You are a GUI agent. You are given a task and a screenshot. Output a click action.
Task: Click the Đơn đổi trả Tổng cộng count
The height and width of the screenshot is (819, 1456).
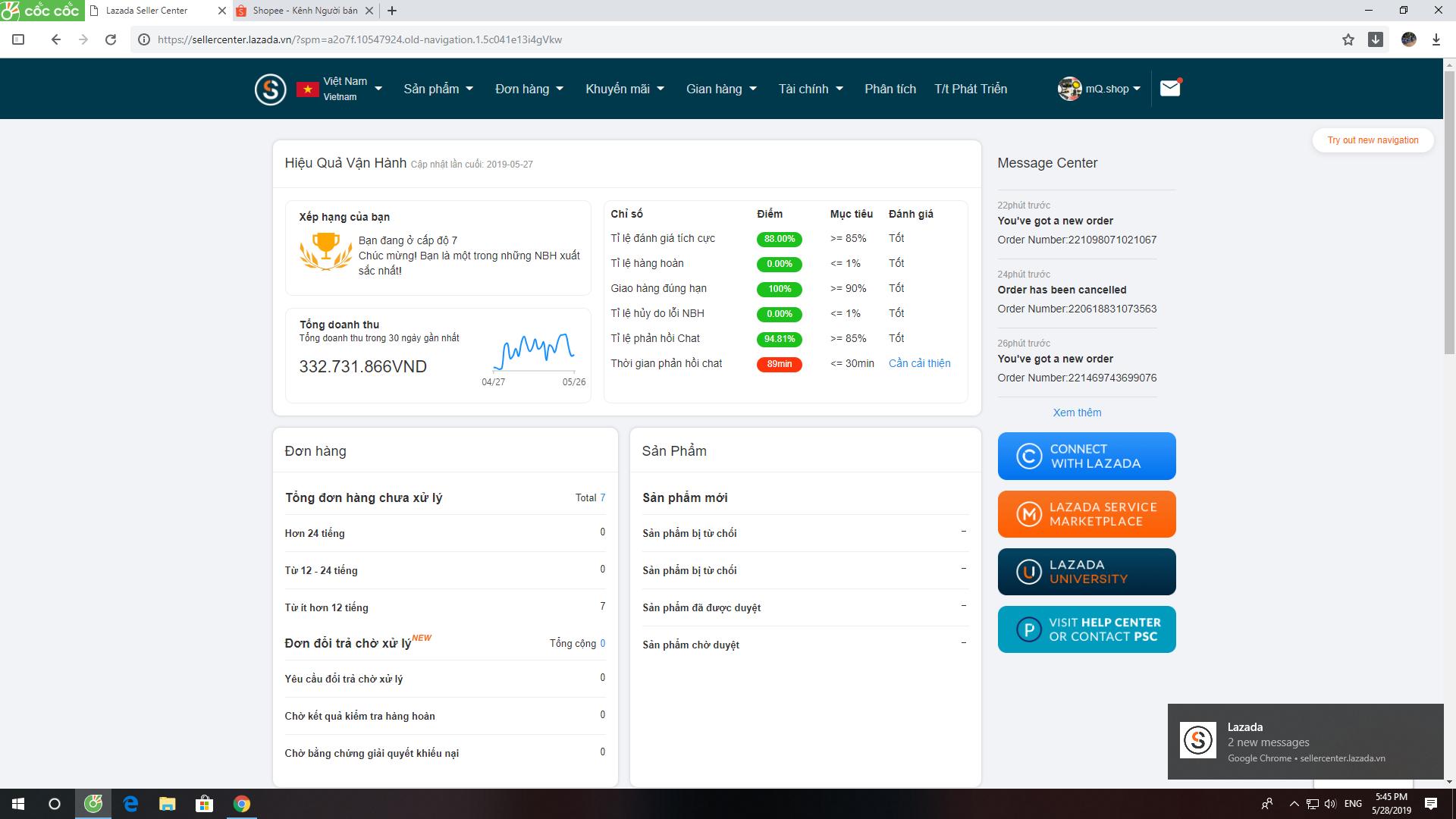click(x=603, y=643)
